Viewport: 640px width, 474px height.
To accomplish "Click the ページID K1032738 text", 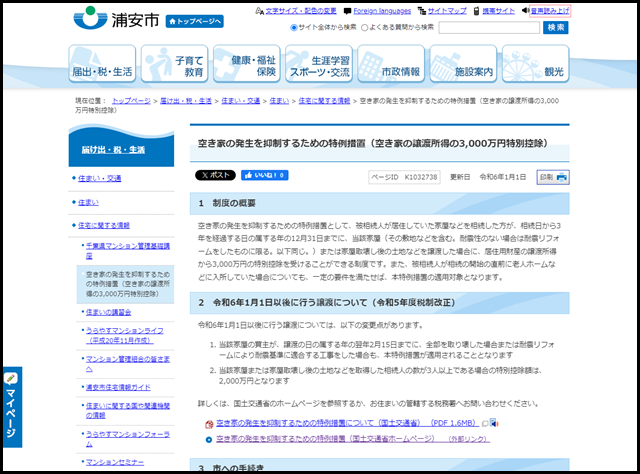I will pyautogui.click(x=404, y=177).
